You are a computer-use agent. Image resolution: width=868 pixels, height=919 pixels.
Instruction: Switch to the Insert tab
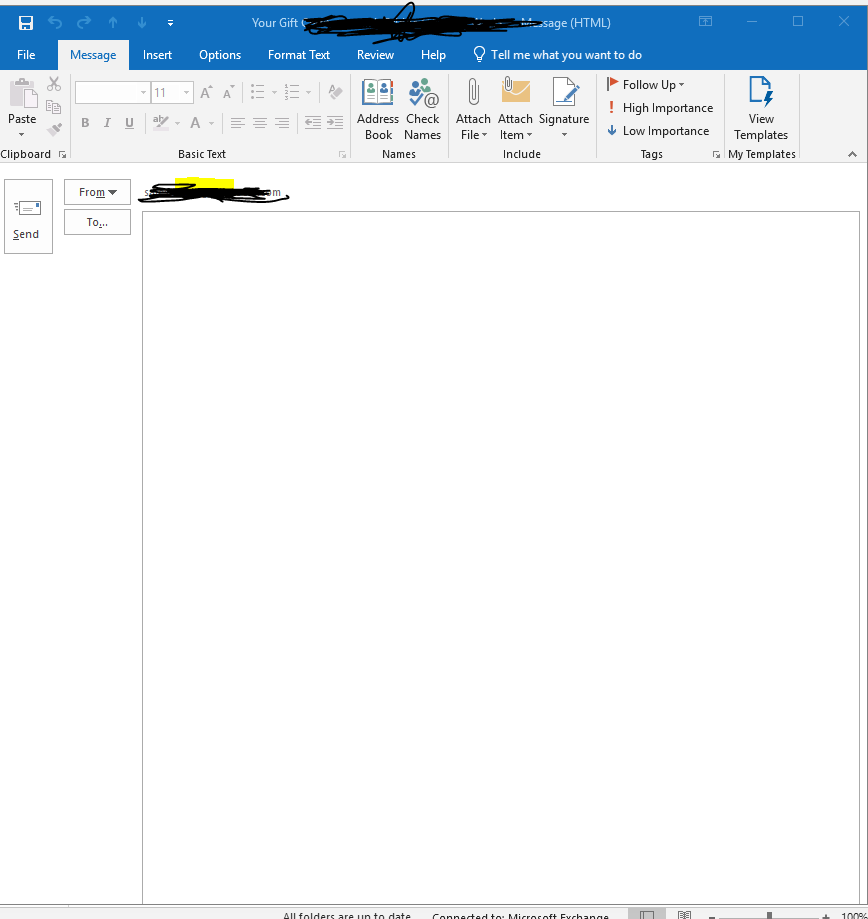tap(157, 55)
